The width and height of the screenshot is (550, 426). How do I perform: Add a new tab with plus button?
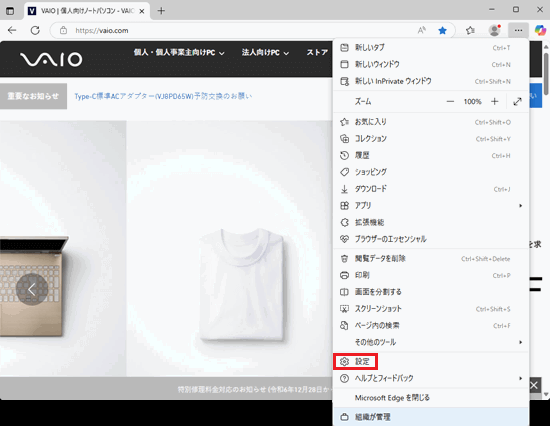click(x=161, y=11)
